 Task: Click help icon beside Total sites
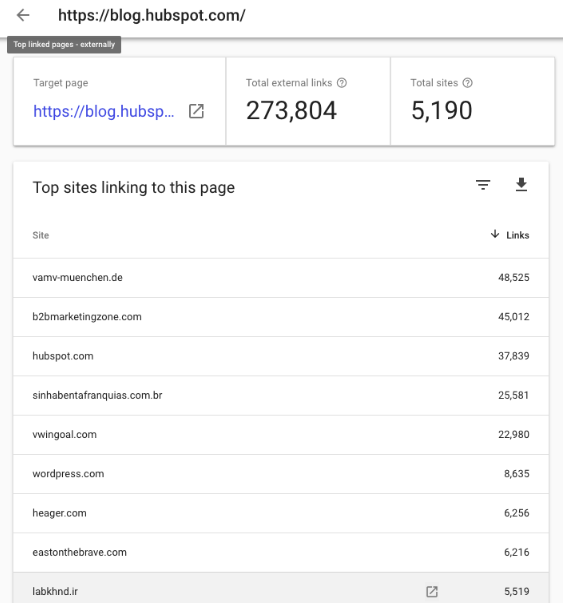pyautogui.click(x=467, y=83)
